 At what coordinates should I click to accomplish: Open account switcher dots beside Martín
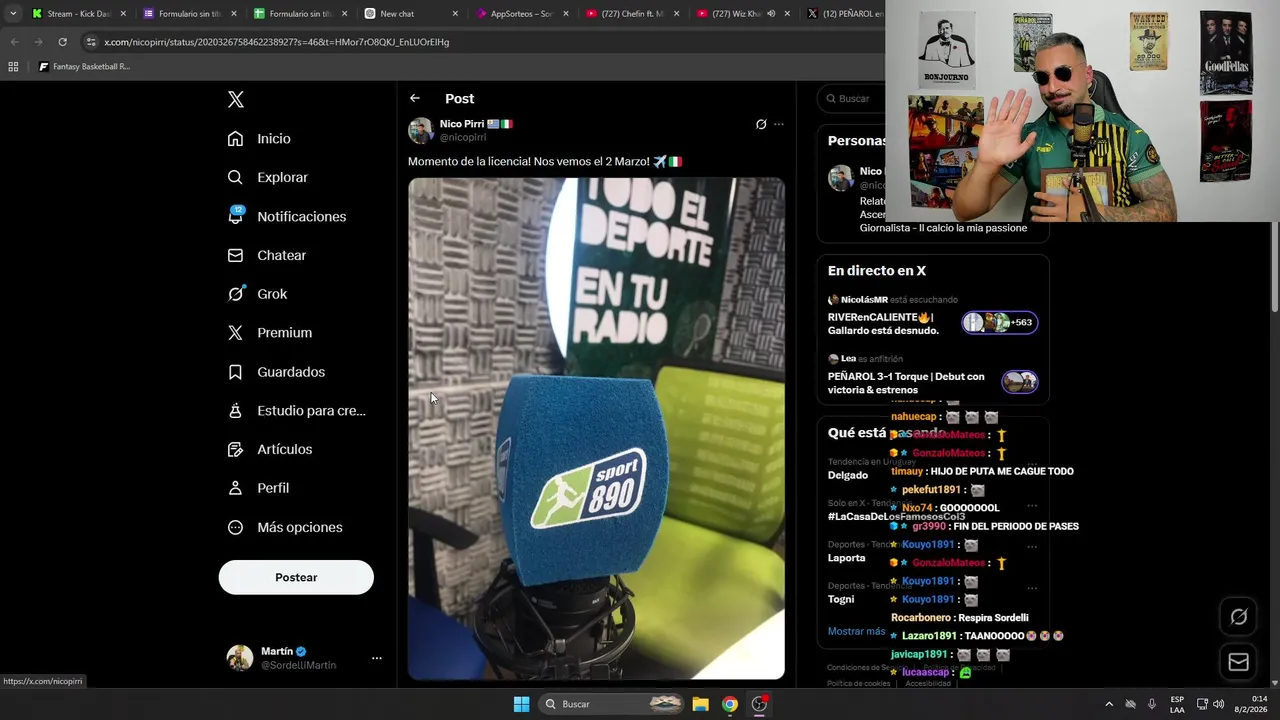click(377, 658)
